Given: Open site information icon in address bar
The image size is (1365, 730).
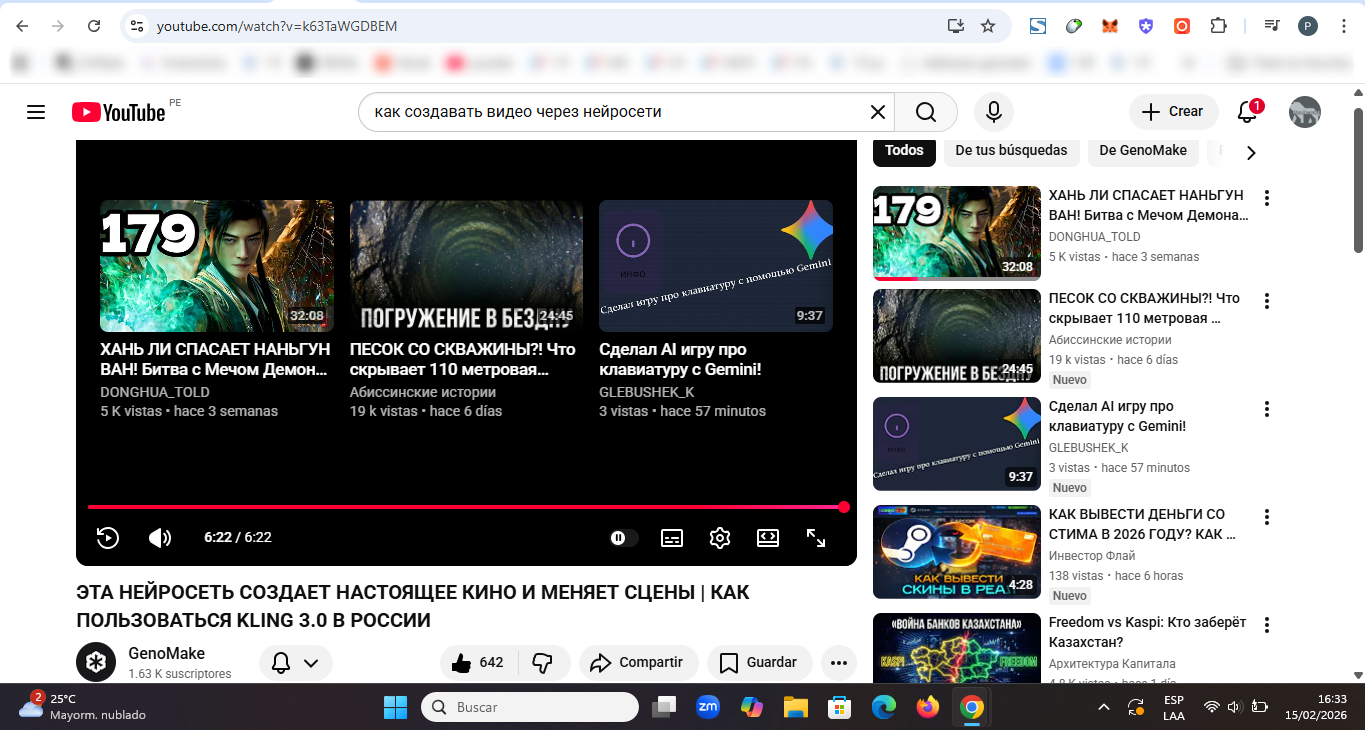Looking at the screenshot, I should tap(138, 26).
